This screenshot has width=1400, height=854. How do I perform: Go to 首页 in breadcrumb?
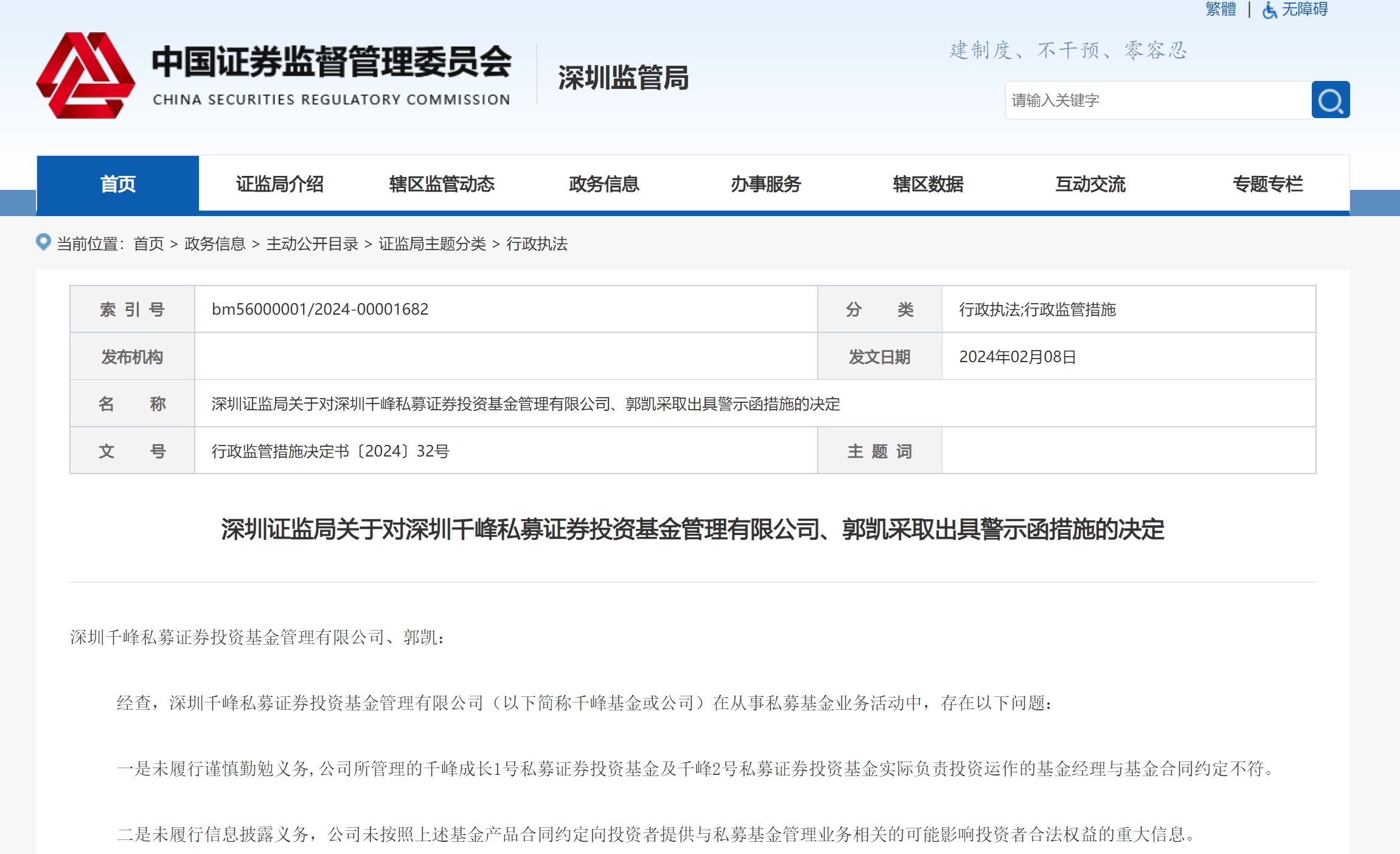[149, 243]
